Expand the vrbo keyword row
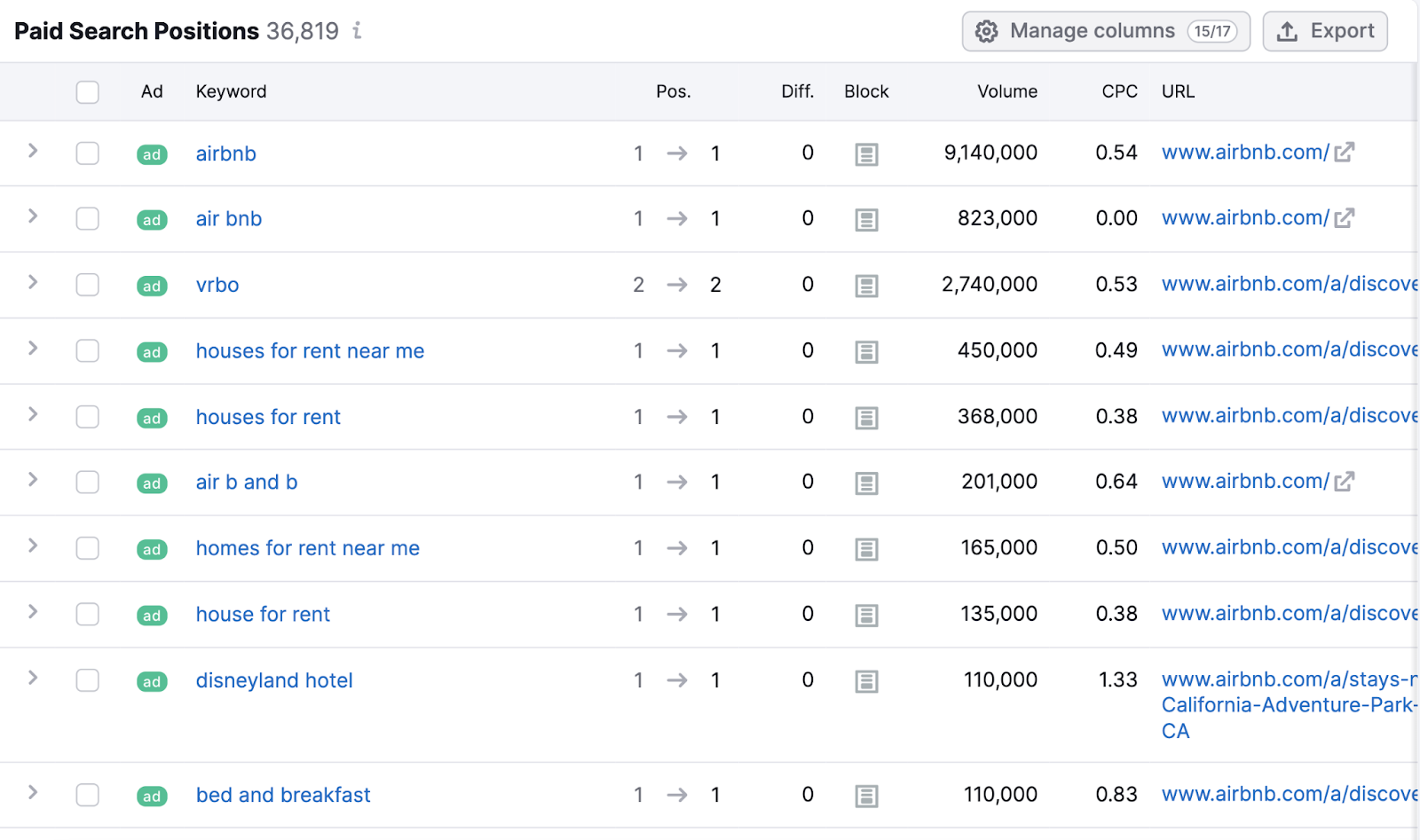This screenshot has height=840, width=1420. (x=33, y=282)
